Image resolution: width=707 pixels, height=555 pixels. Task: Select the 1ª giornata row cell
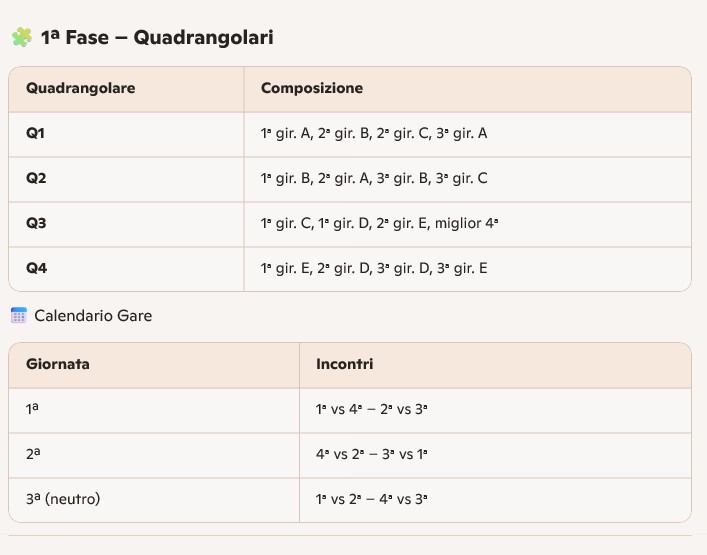click(x=33, y=409)
